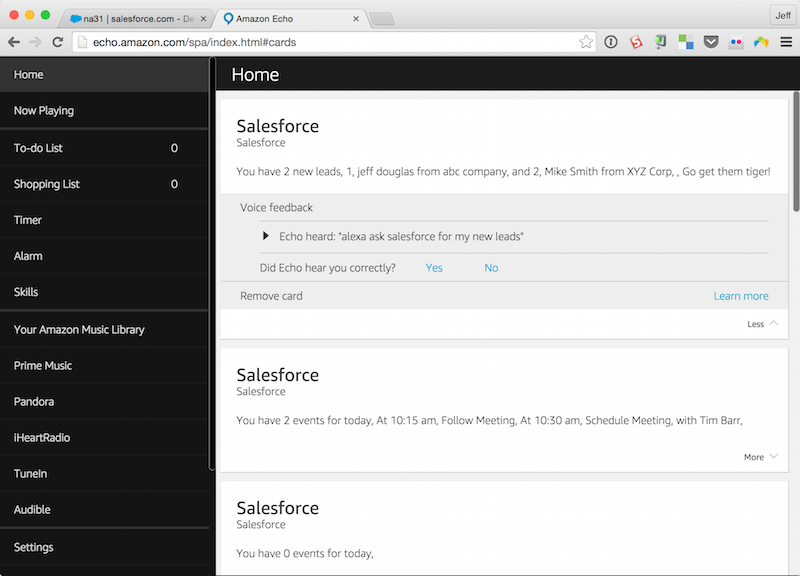Screen dimensions: 800x576
Task: Click the '0 events for today' message
Action: pos(305,554)
